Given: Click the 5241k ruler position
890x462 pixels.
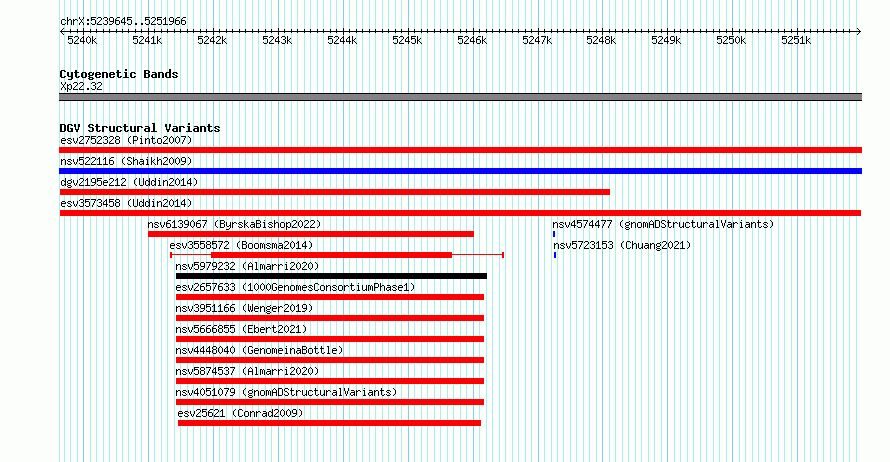Looking at the screenshot, I should 147,40.
